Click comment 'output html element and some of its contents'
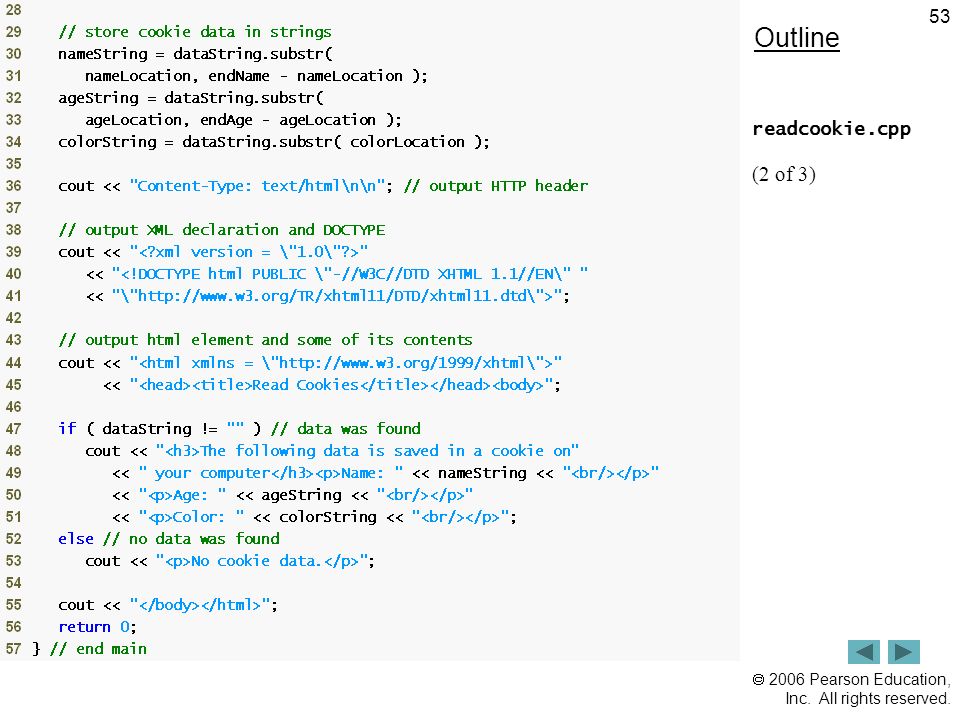The width and height of the screenshot is (960, 720). [265, 340]
